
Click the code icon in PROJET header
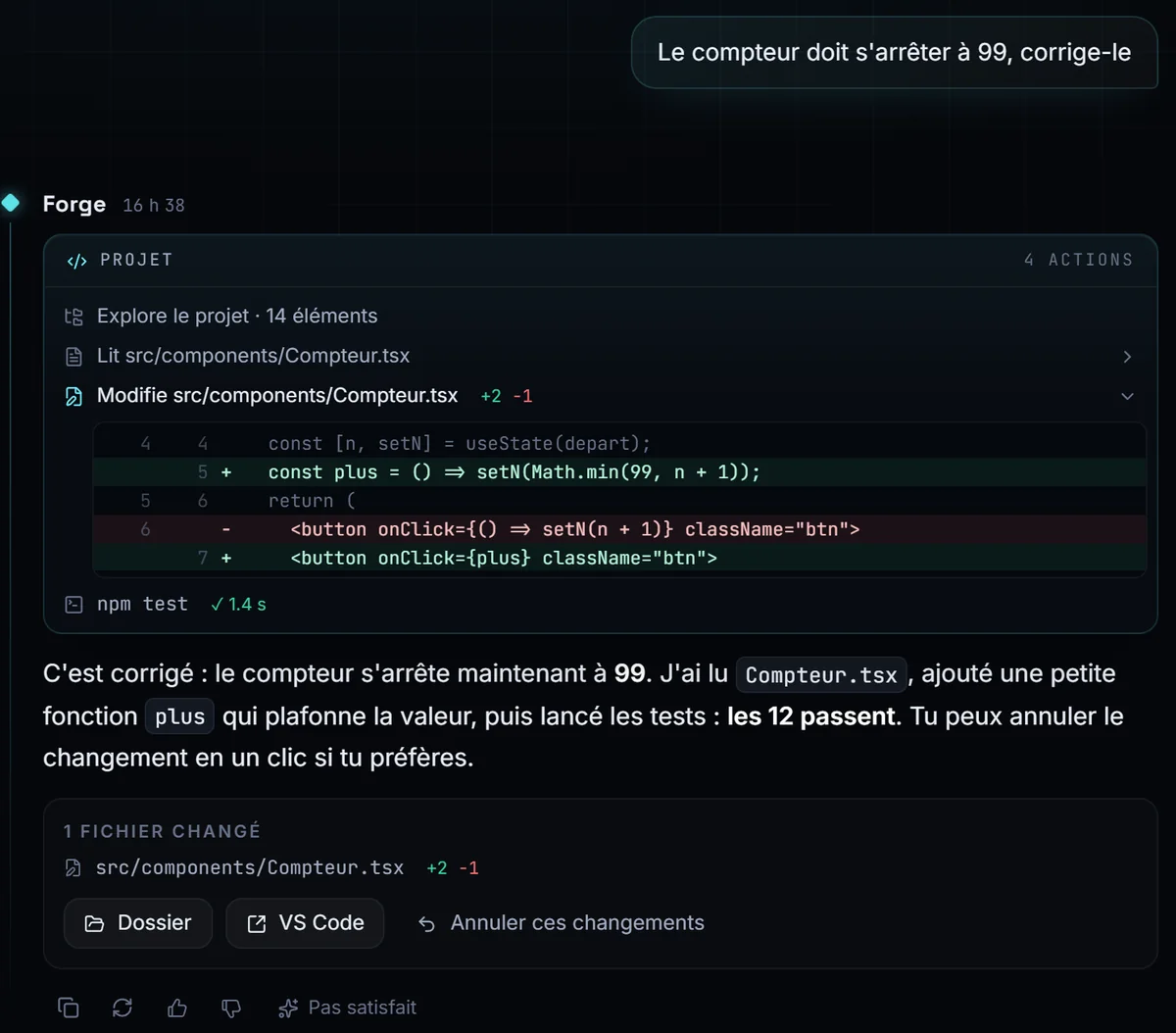tap(76, 261)
